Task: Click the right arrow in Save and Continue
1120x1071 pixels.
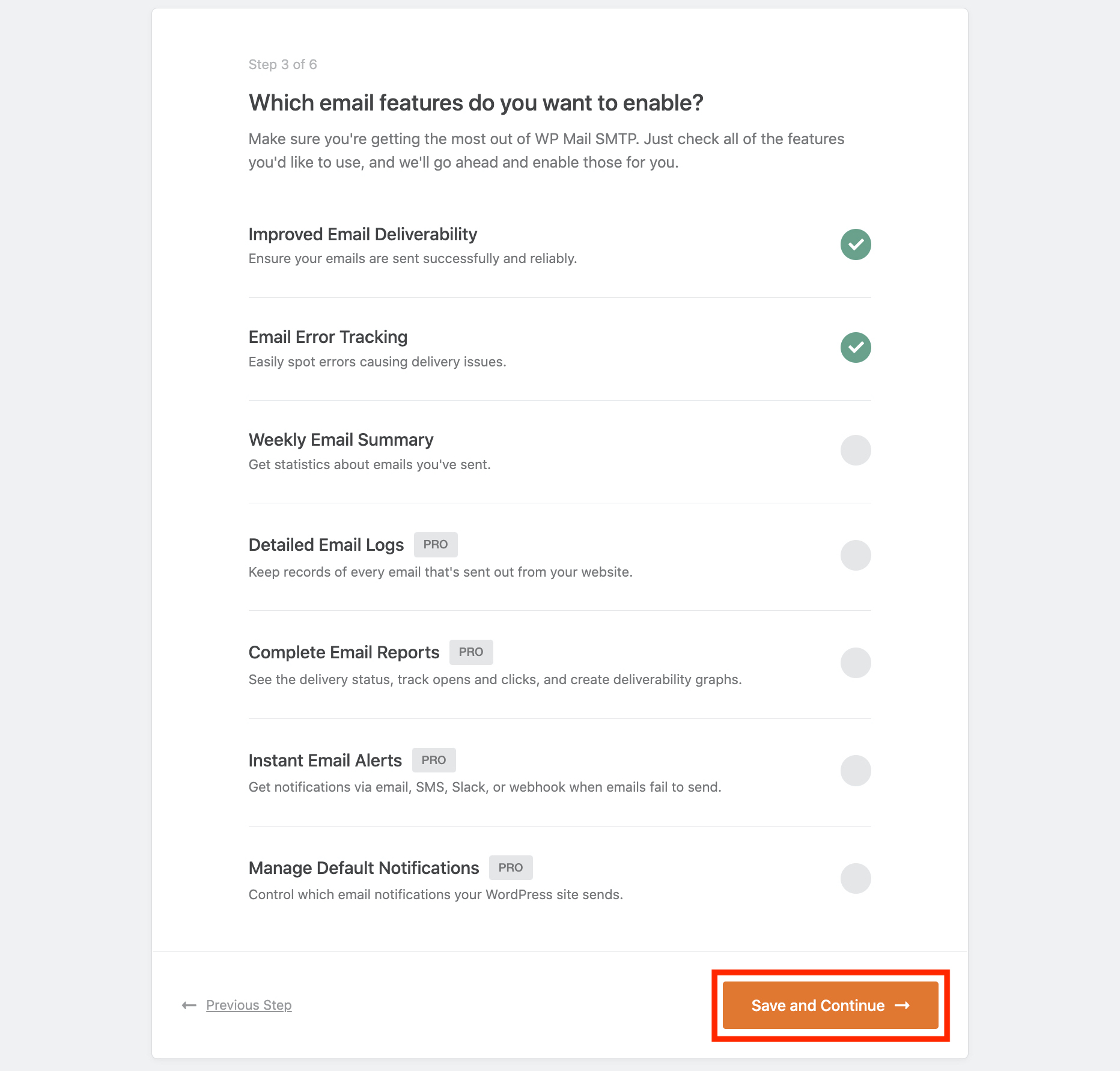Action: 902,1005
